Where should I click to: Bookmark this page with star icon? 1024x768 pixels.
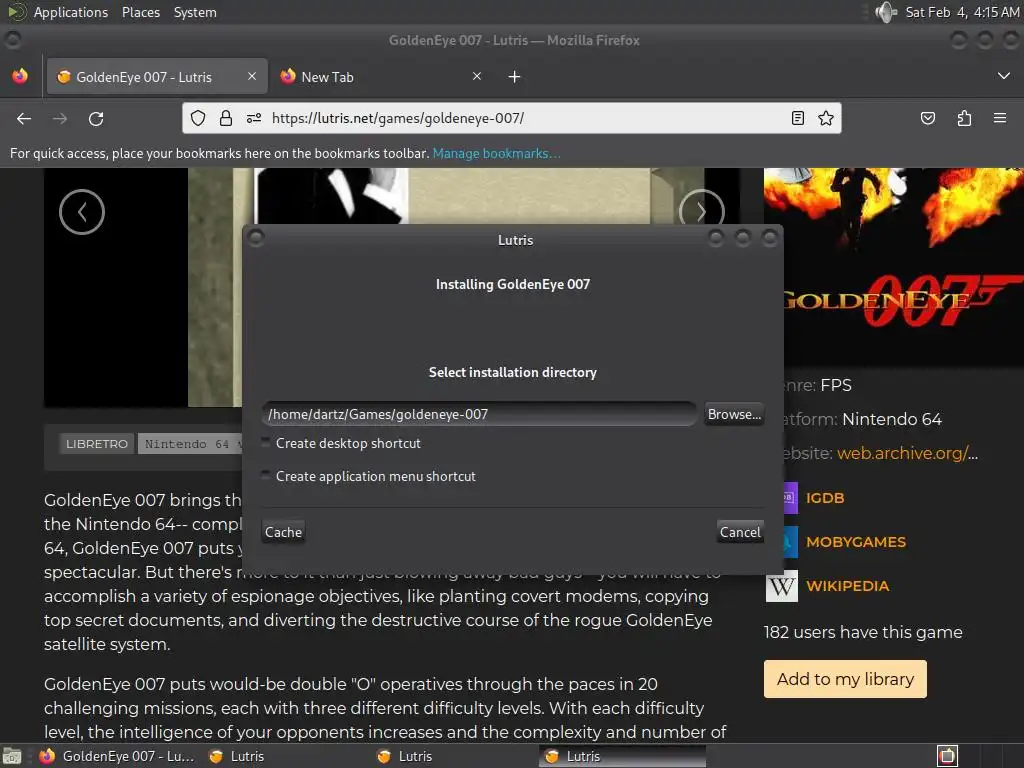click(x=826, y=118)
